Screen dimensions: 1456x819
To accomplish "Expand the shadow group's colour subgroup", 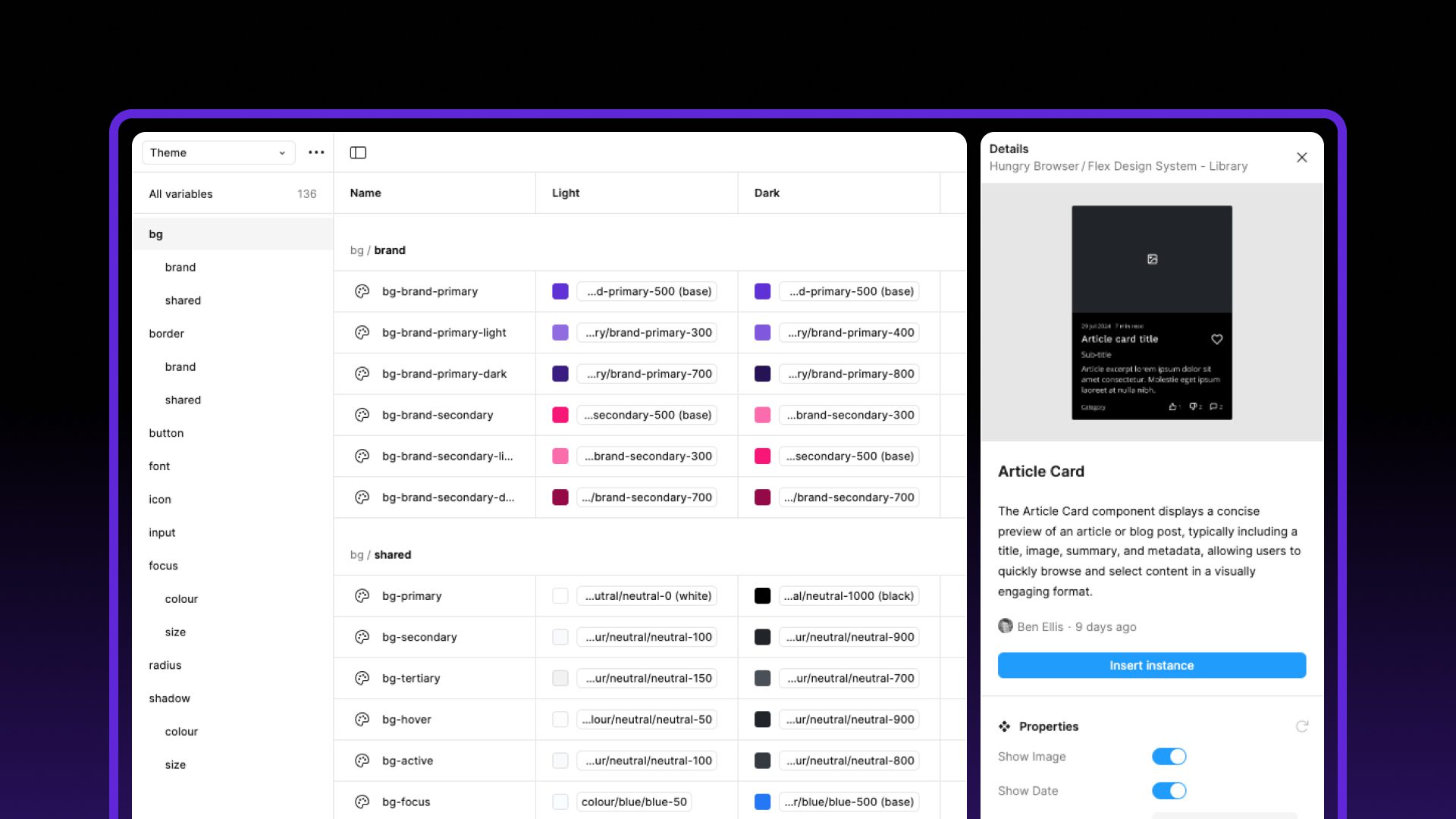I will [181, 731].
